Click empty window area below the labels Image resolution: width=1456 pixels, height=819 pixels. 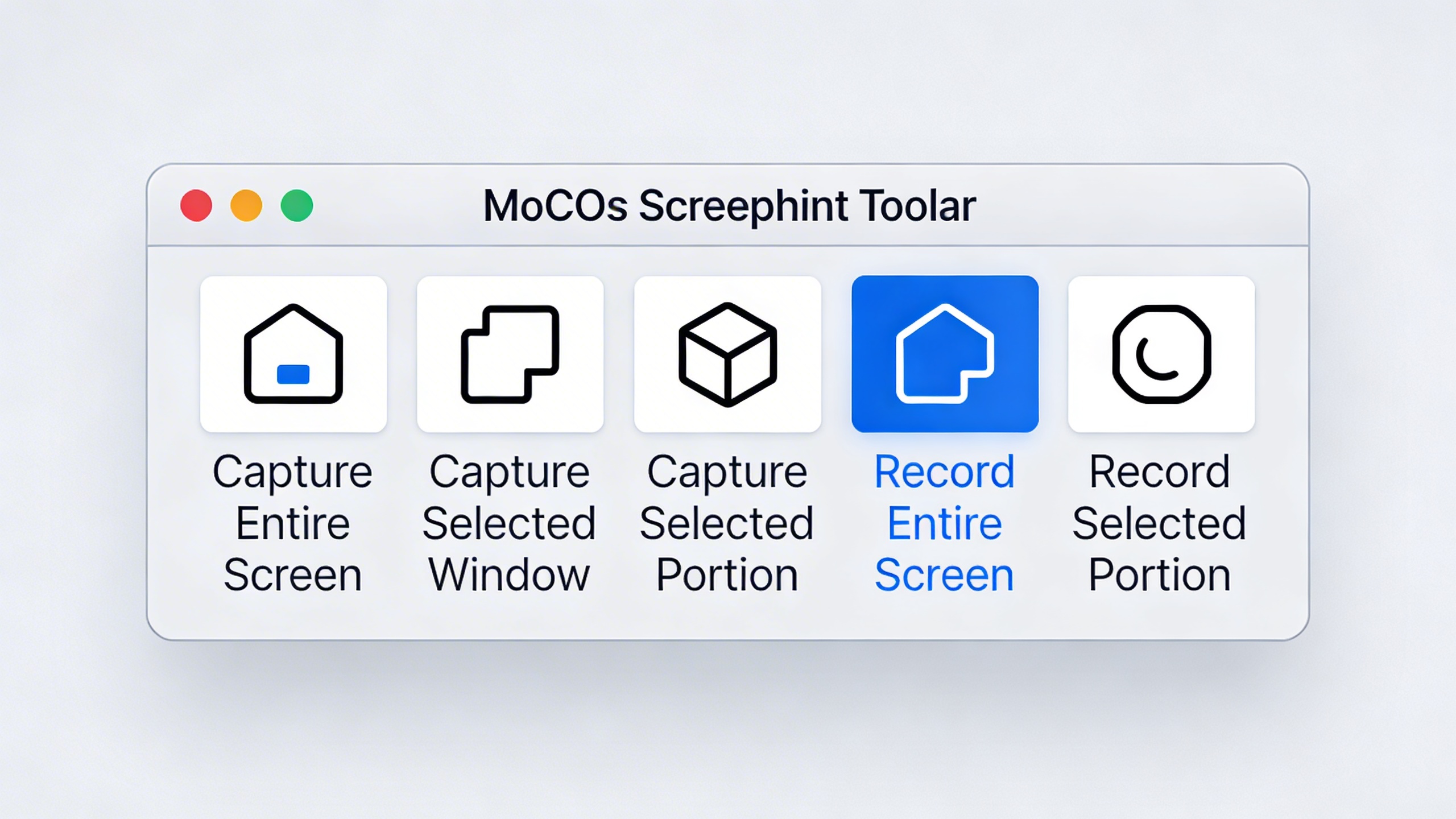[x=728, y=617]
